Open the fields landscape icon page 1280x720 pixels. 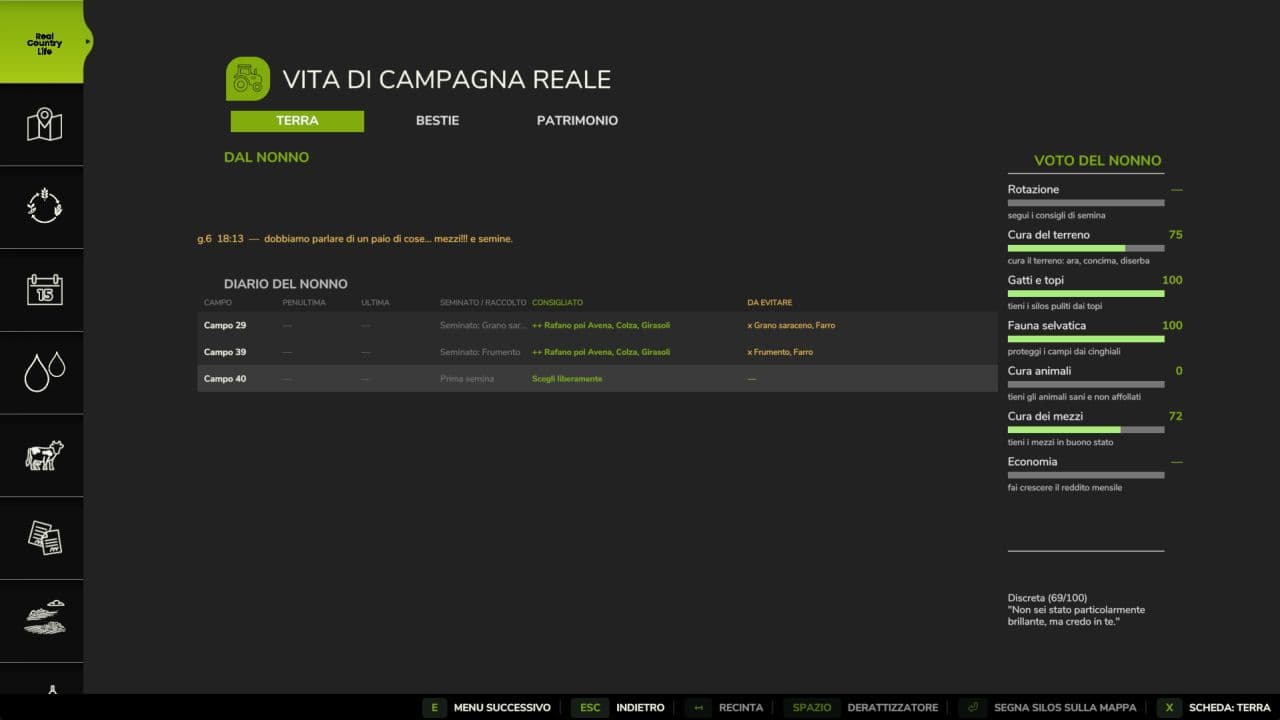[44, 618]
